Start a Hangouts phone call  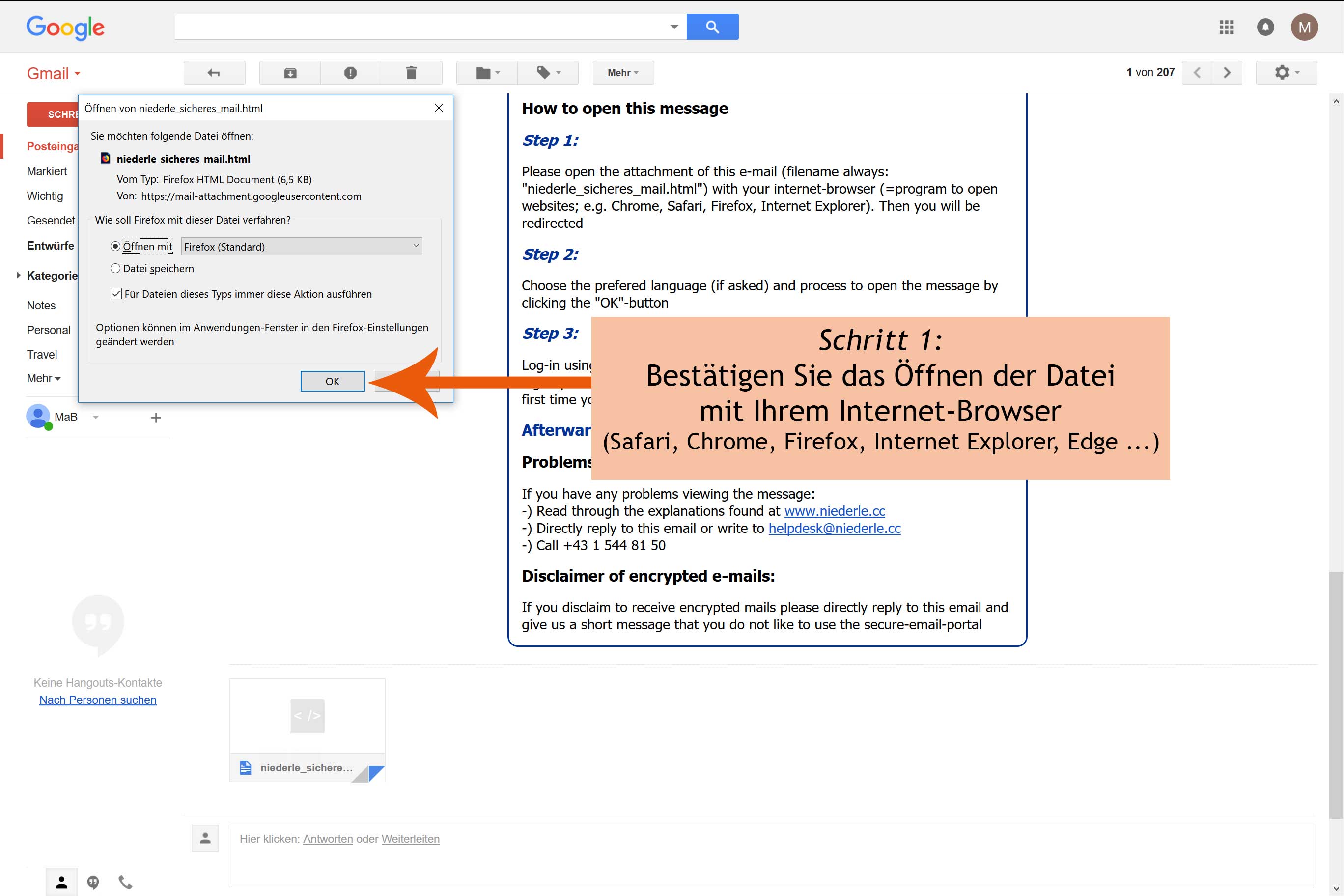click(x=125, y=882)
